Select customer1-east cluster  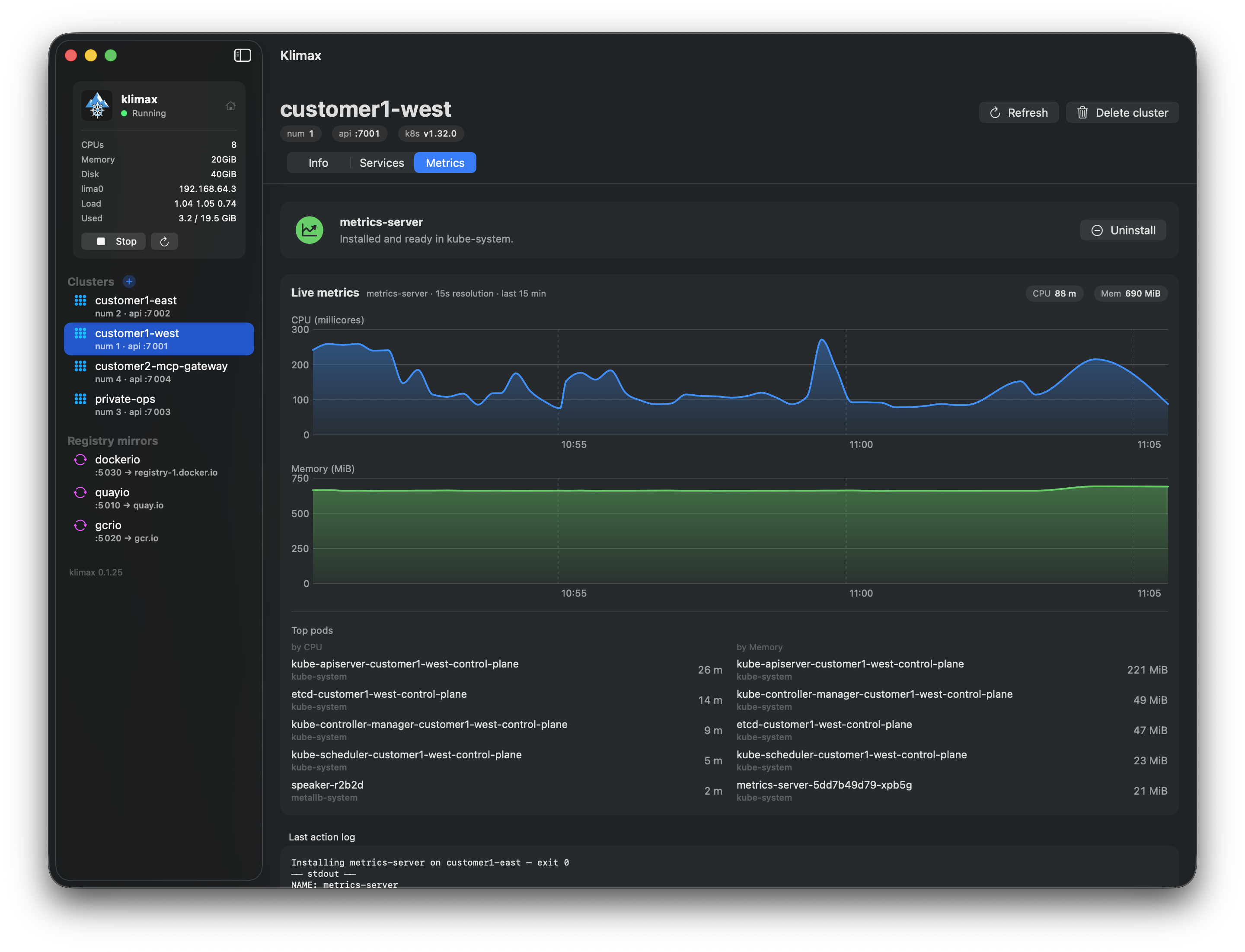click(x=159, y=306)
